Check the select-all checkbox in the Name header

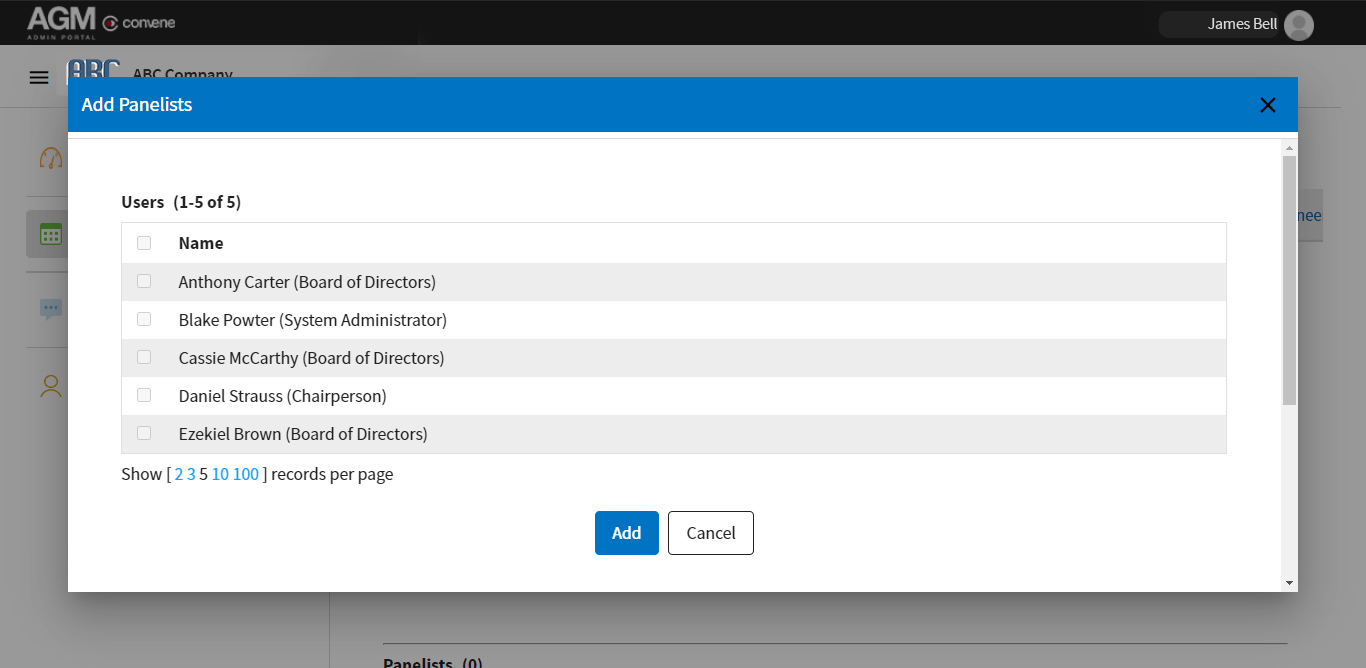[x=143, y=242]
